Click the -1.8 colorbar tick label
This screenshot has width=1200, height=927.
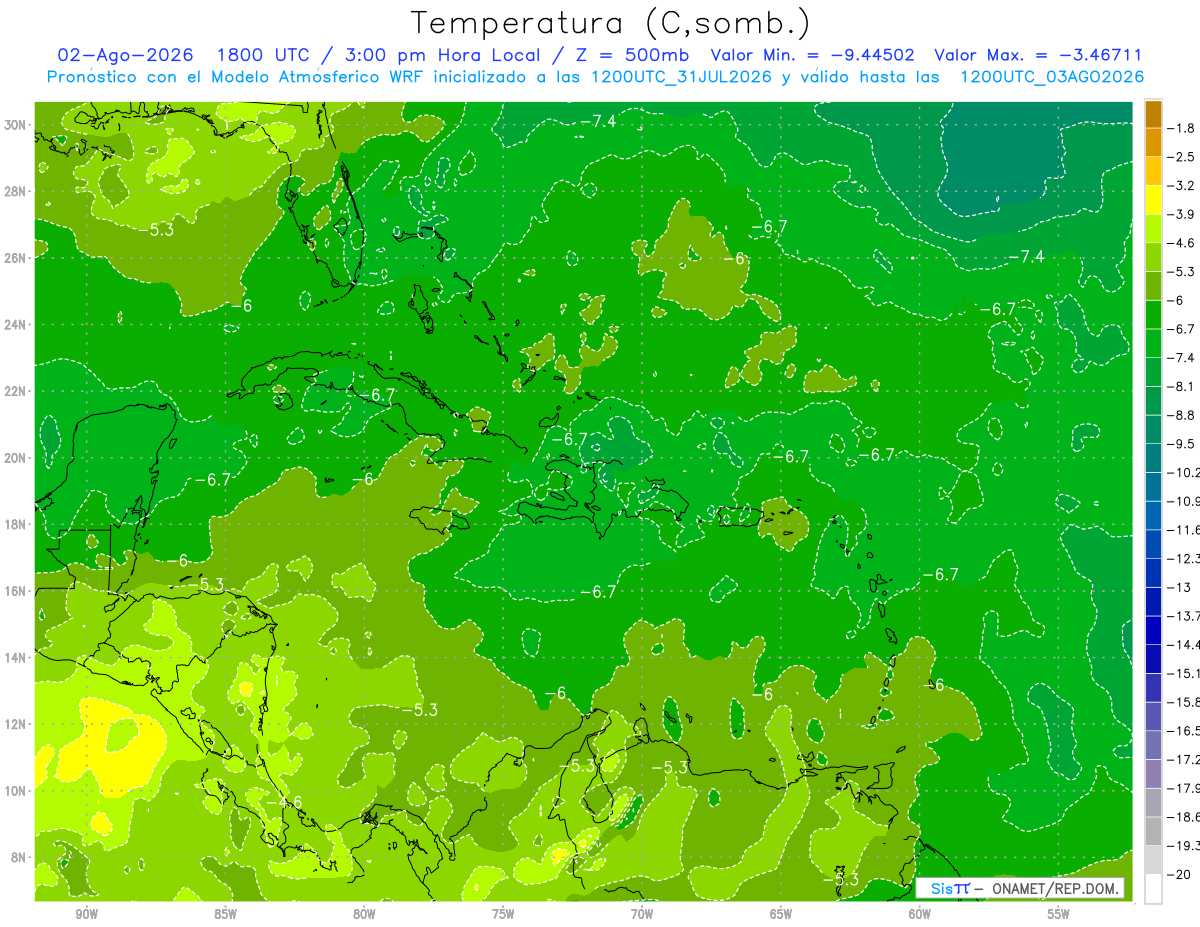(x=1181, y=128)
